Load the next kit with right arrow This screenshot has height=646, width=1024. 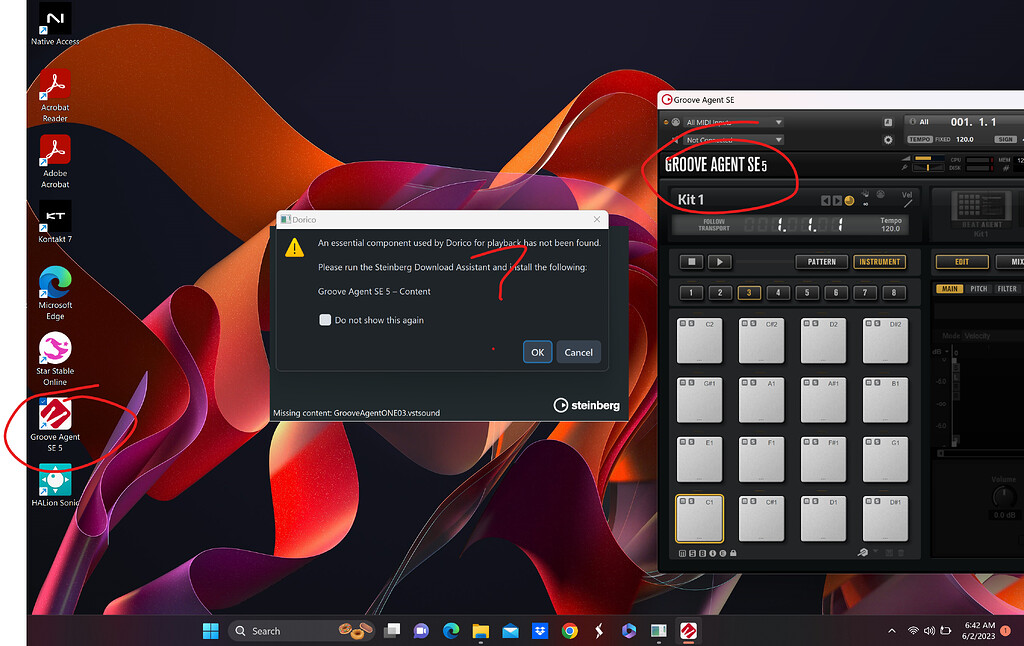coord(837,201)
